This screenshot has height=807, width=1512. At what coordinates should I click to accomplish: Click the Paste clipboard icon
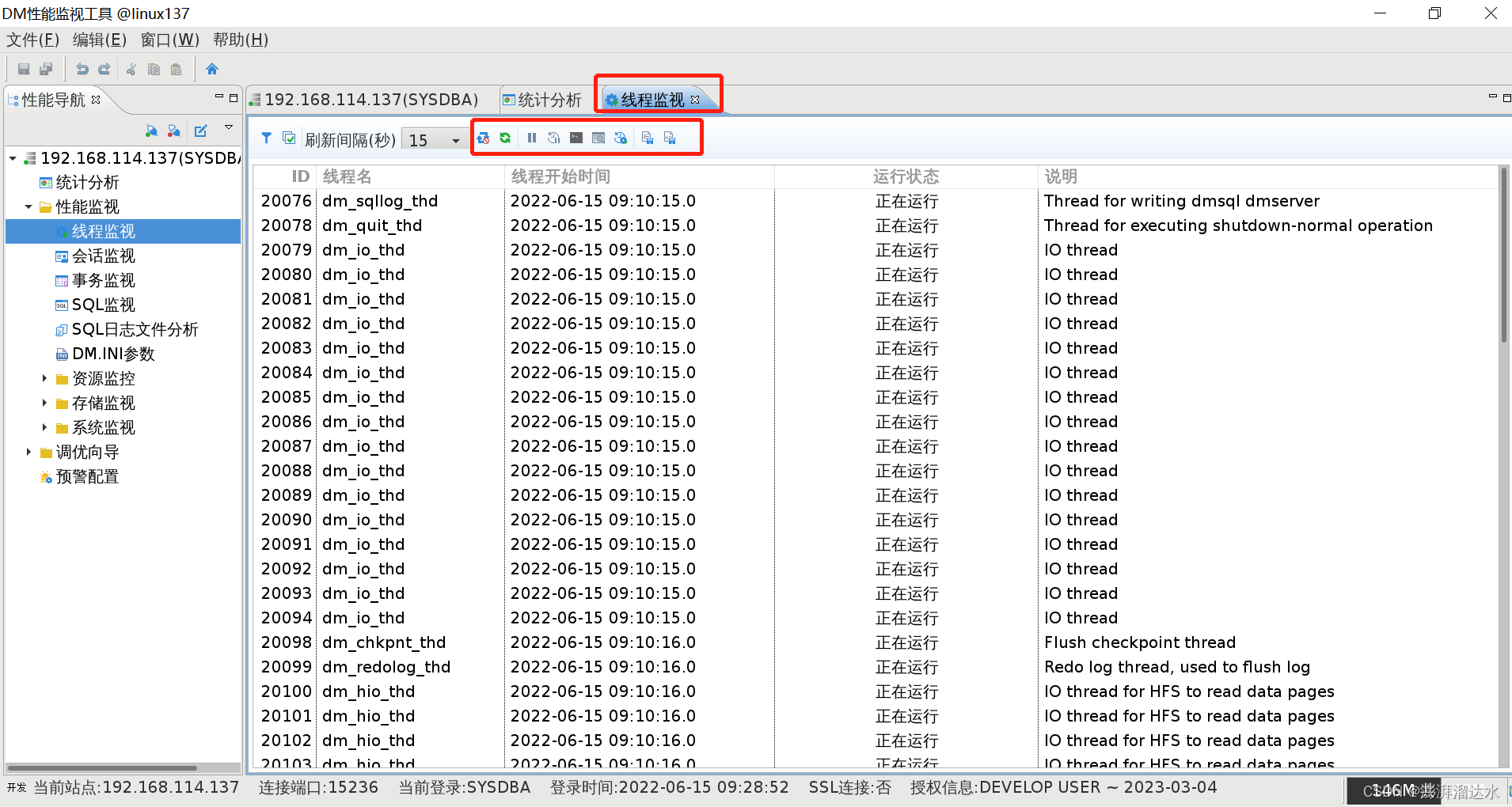[176, 69]
